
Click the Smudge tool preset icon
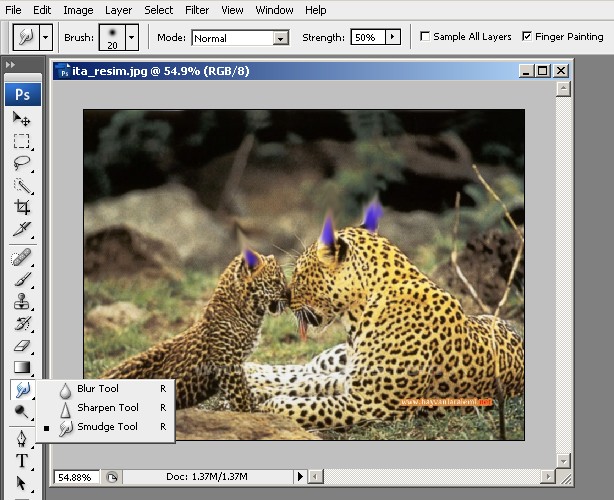26,37
